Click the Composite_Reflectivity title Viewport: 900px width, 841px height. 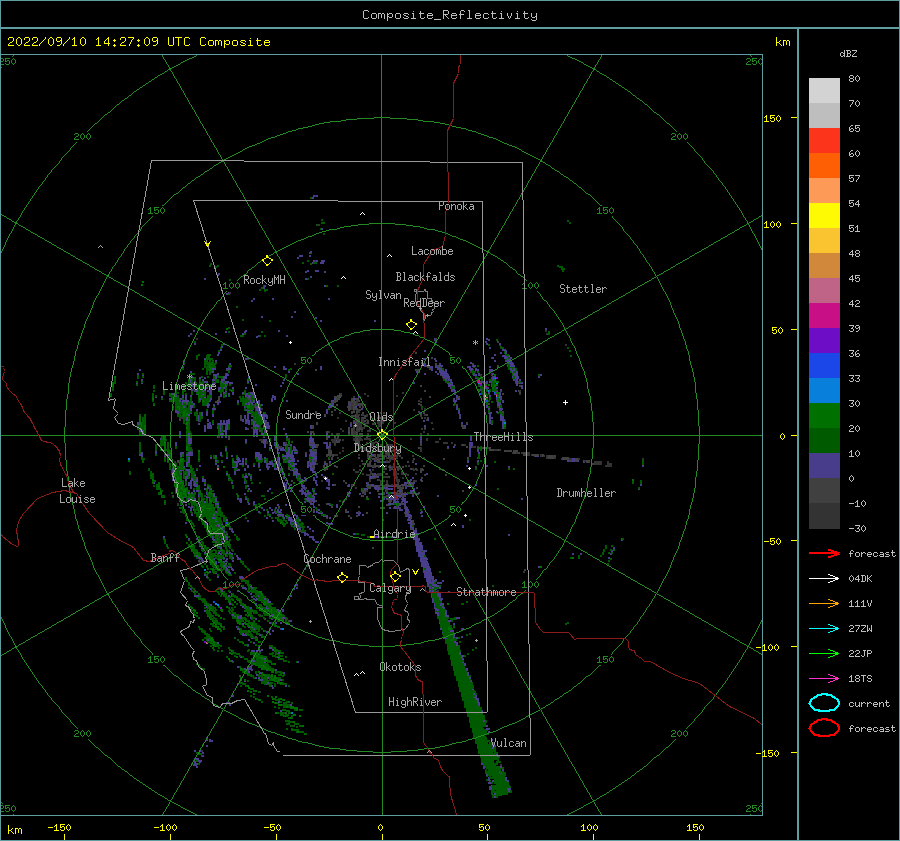pyautogui.click(x=449, y=15)
